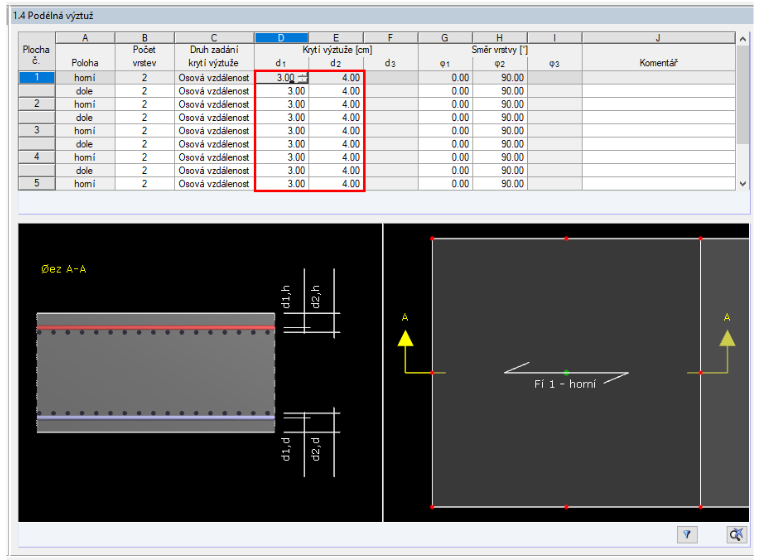The width and height of the screenshot is (760, 560).
Task: Click φ2 value 90.00 in surface 5 horní row
Action: 500,184
